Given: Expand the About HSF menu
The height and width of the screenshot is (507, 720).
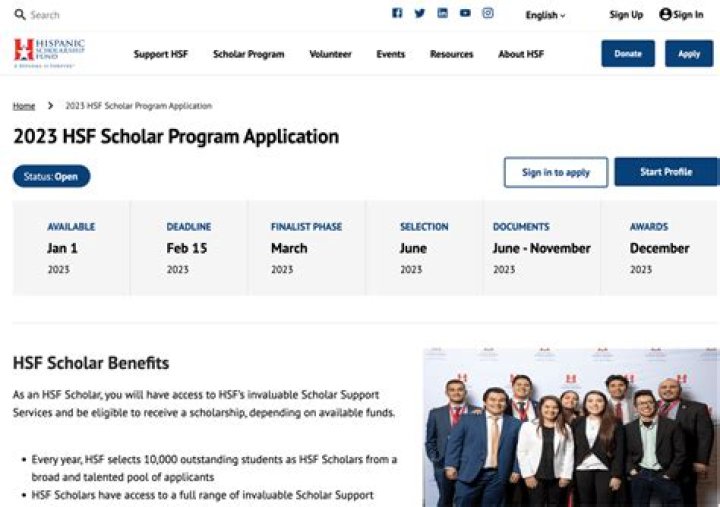Looking at the screenshot, I should click(521, 54).
